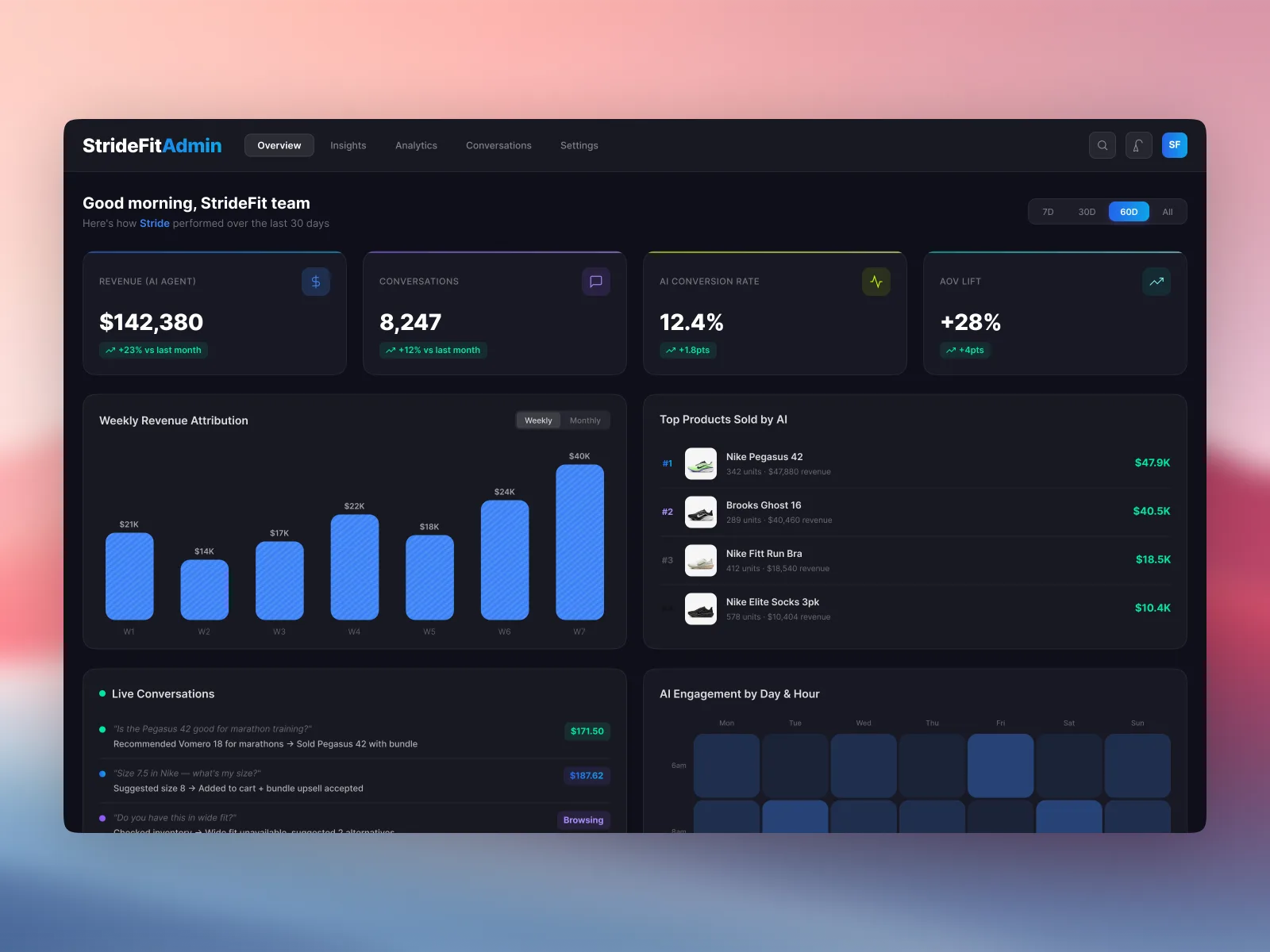Click the "+12% vs last month" conversations trend
Screen dimensions: 1270x952
pyautogui.click(x=433, y=350)
